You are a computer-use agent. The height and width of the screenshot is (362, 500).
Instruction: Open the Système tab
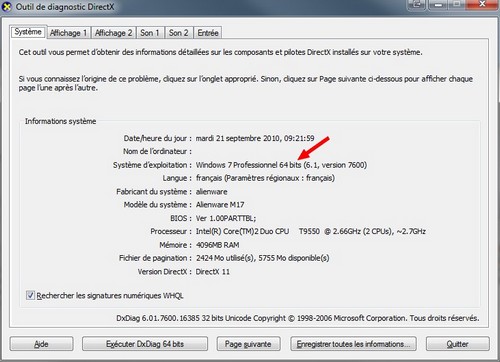point(28,32)
